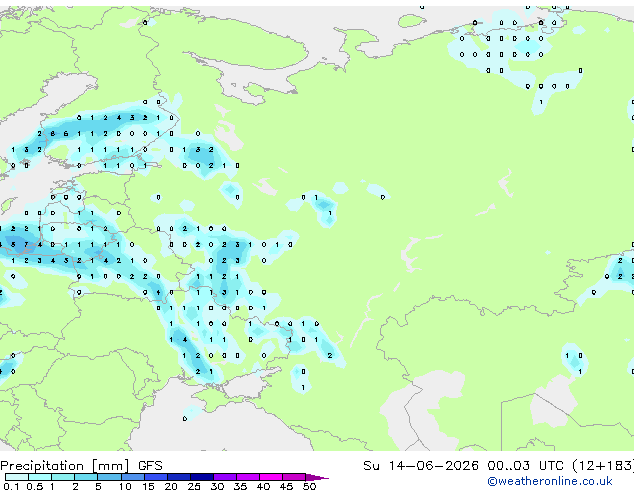Pick the 10–15 mm blue legend box
The image size is (634, 490).
pyautogui.click(x=133, y=477)
